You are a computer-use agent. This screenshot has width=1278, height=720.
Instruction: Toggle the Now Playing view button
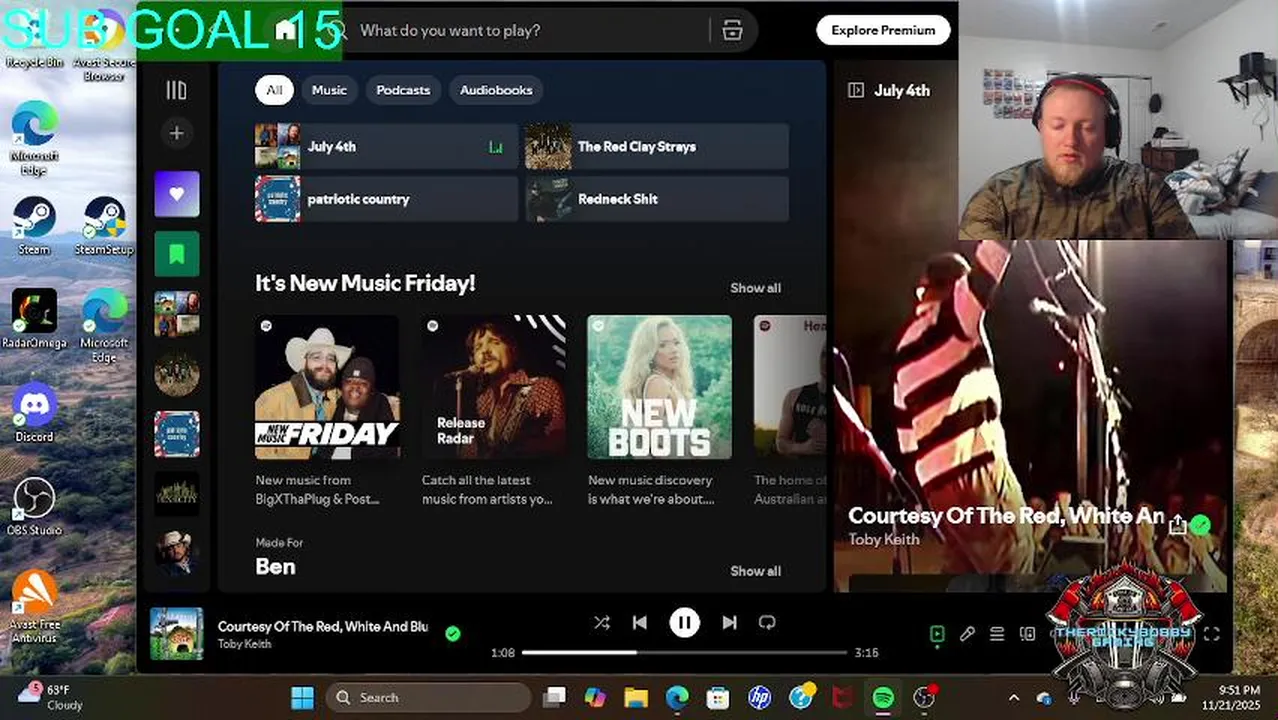click(937, 634)
